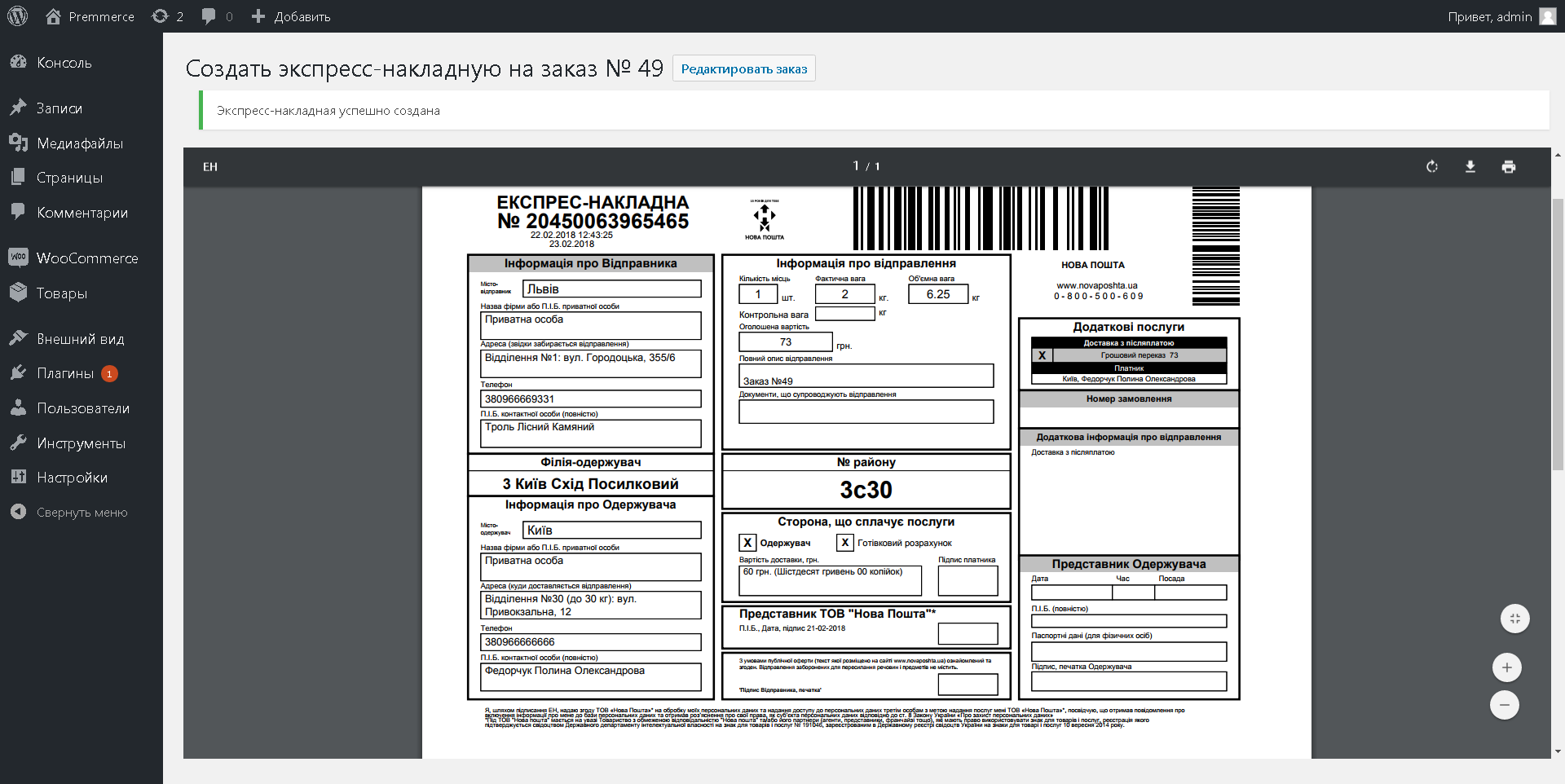Download the express invoice PDF
Screen dimensions: 1565x784
click(x=1470, y=166)
